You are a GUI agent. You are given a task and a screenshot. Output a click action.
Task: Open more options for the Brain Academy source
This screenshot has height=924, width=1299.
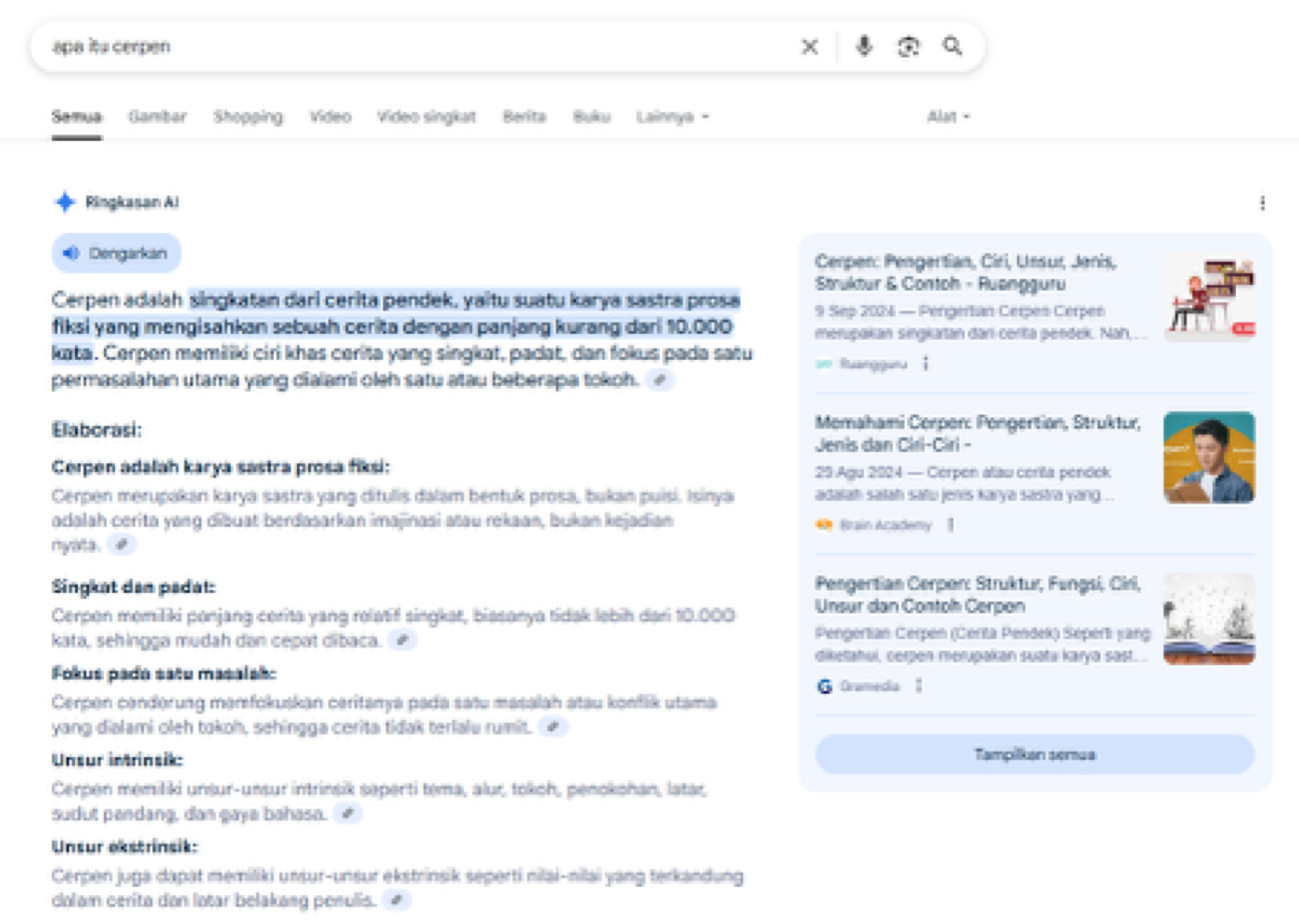(950, 525)
